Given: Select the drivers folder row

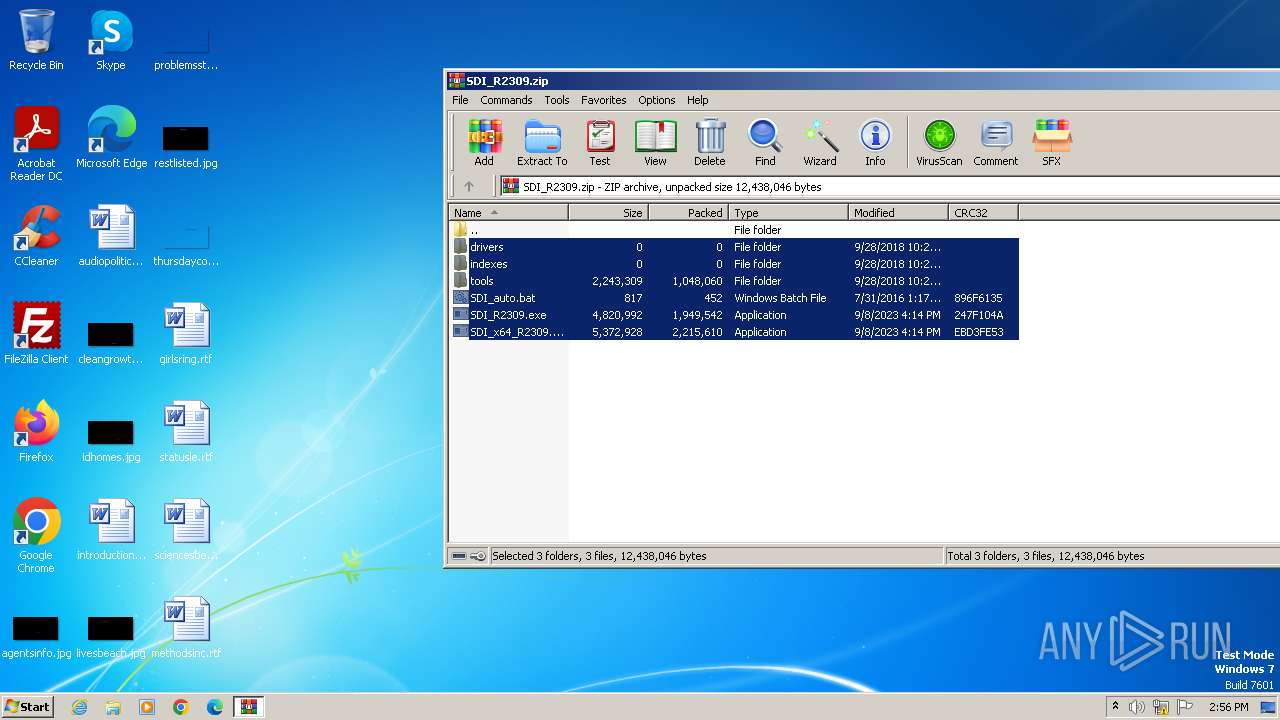Looking at the screenshot, I should click(734, 247).
